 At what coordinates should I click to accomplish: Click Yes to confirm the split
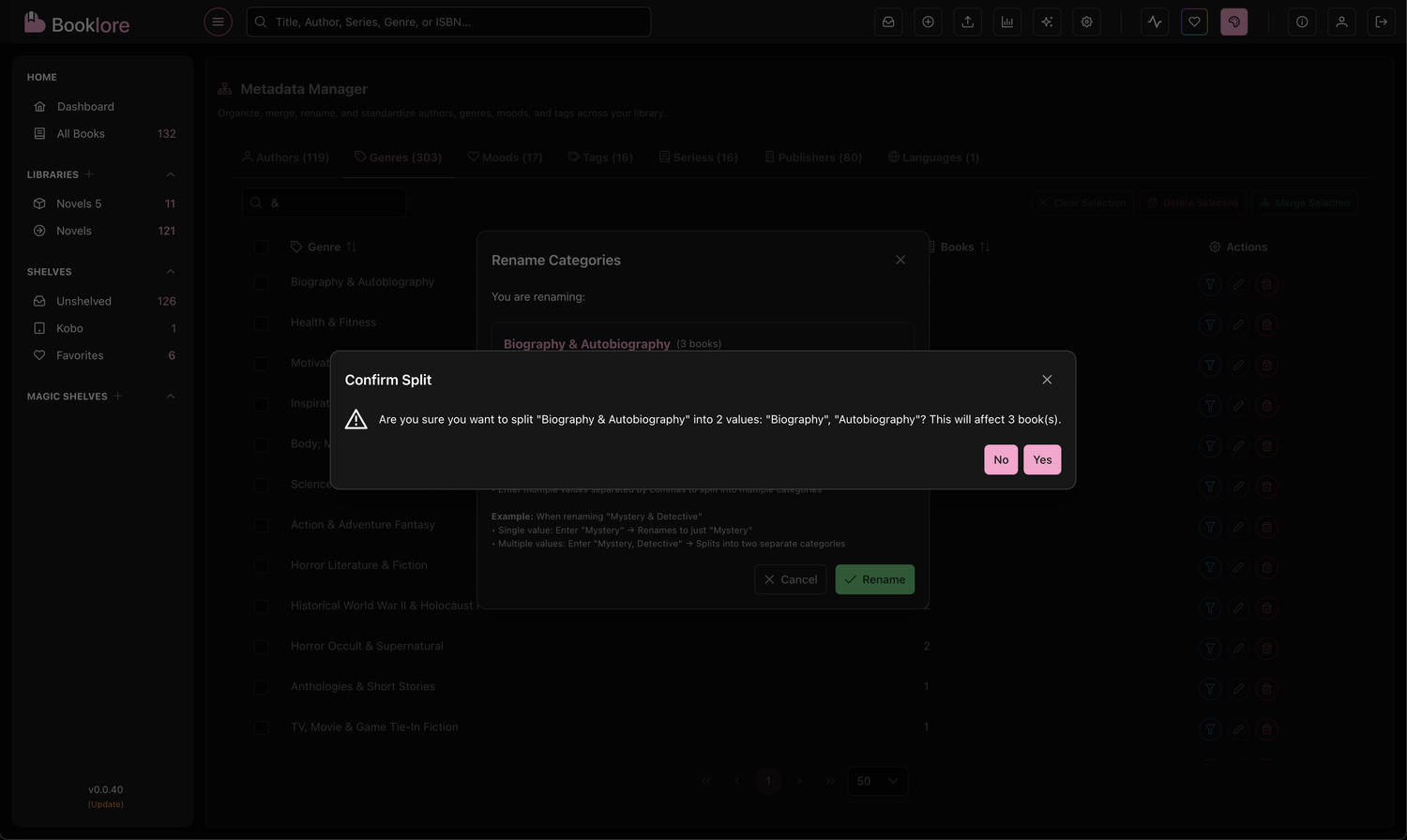1042,459
